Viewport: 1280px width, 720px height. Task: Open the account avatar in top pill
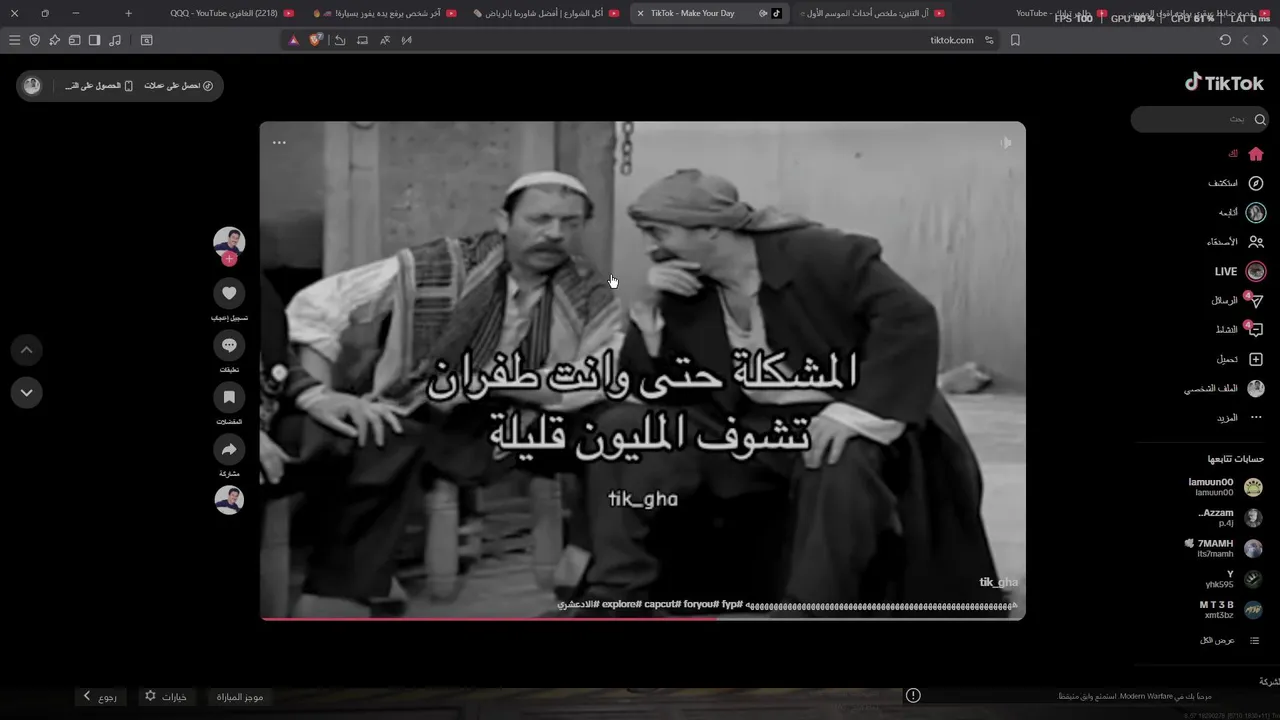point(32,86)
